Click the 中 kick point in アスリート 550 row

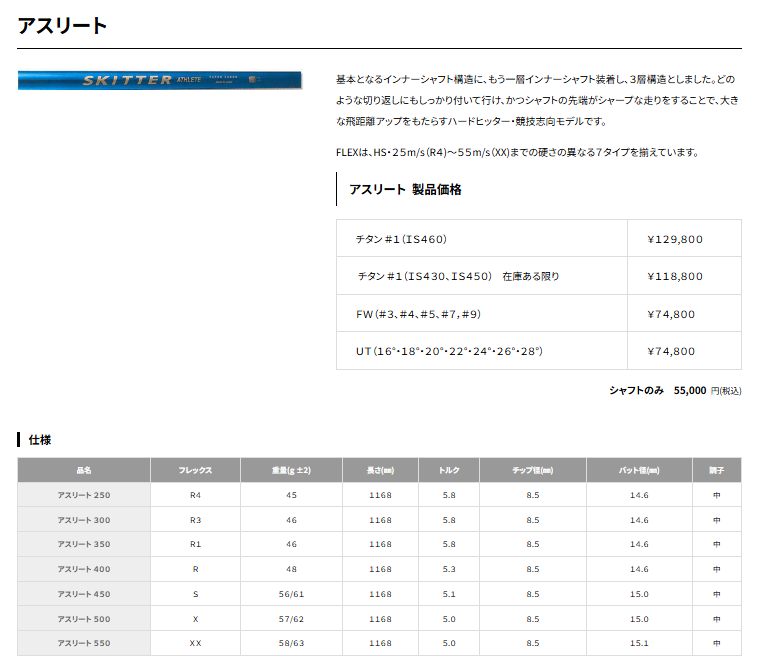[x=717, y=643]
